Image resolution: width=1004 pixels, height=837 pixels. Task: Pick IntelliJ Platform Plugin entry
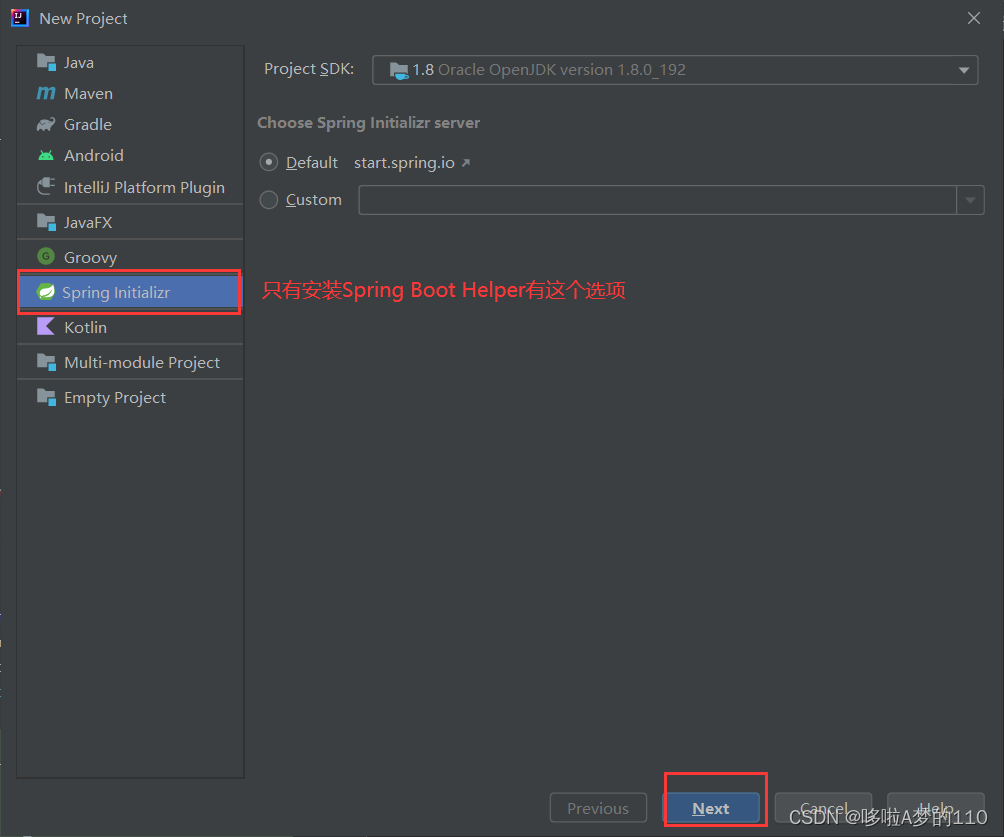pos(144,188)
